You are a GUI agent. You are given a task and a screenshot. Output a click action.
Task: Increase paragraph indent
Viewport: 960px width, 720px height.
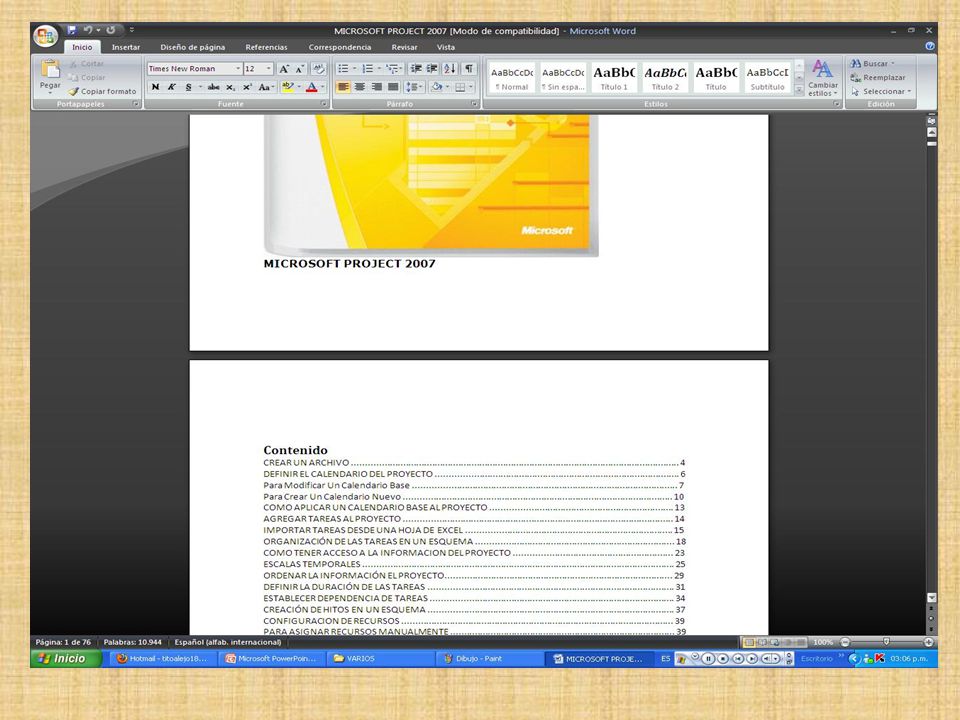pyautogui.click(x=432, y=69)
